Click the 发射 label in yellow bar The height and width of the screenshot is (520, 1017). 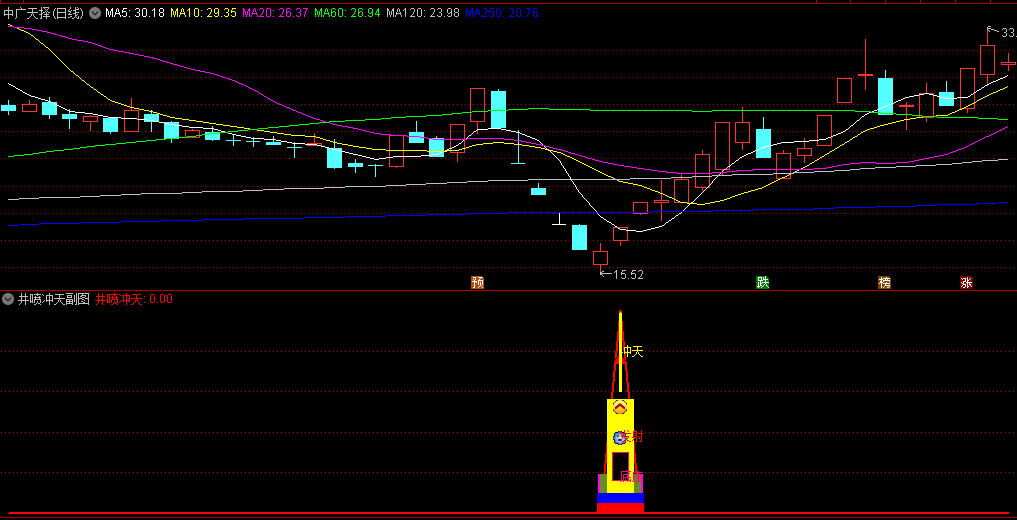click(x=633, y=436)
